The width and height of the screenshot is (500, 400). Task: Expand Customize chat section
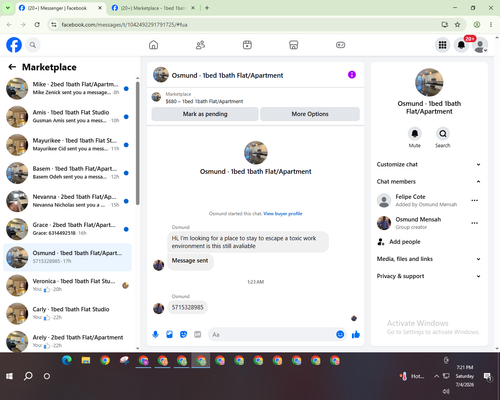point(429,164)
